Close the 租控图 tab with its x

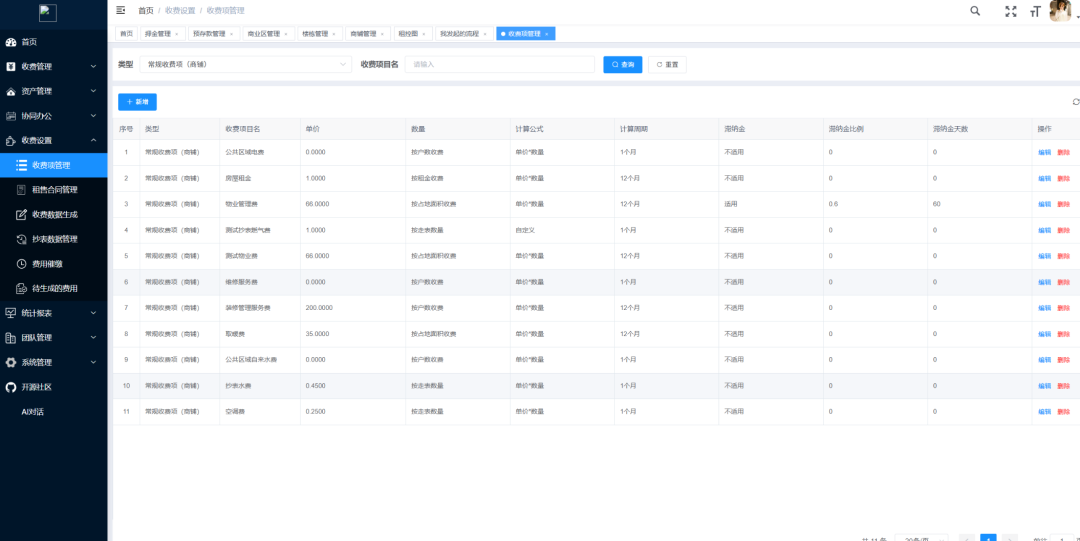click(x=423, y=34)
